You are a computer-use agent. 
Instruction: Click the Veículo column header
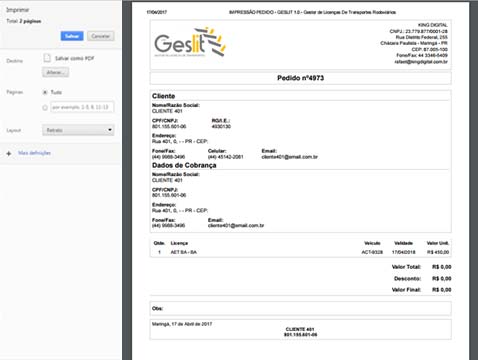point(372,243)
